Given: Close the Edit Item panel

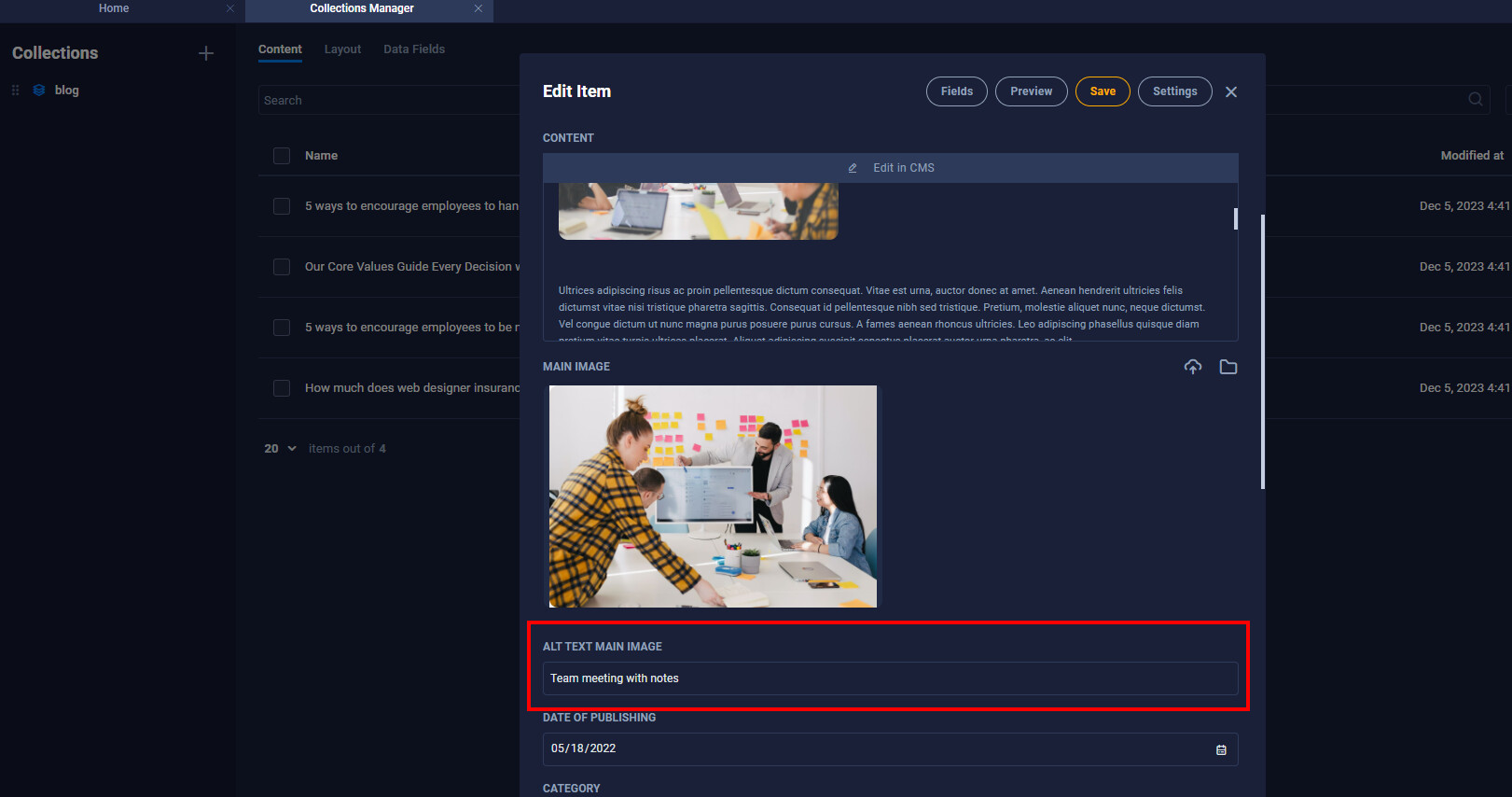Looking at the screenshot, I should coord(1231,91).
